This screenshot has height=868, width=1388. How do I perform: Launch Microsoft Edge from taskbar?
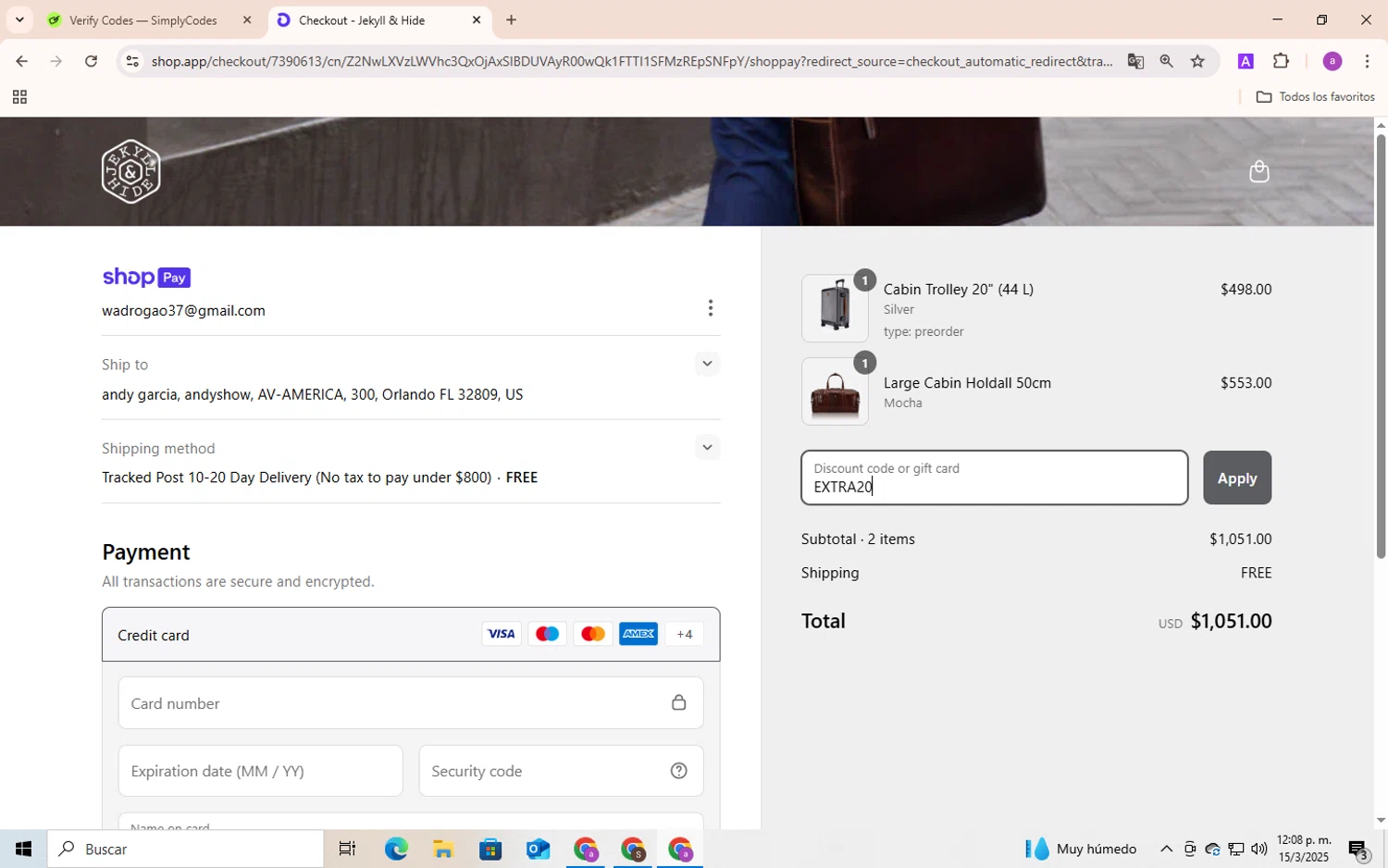tap(395, 849)
